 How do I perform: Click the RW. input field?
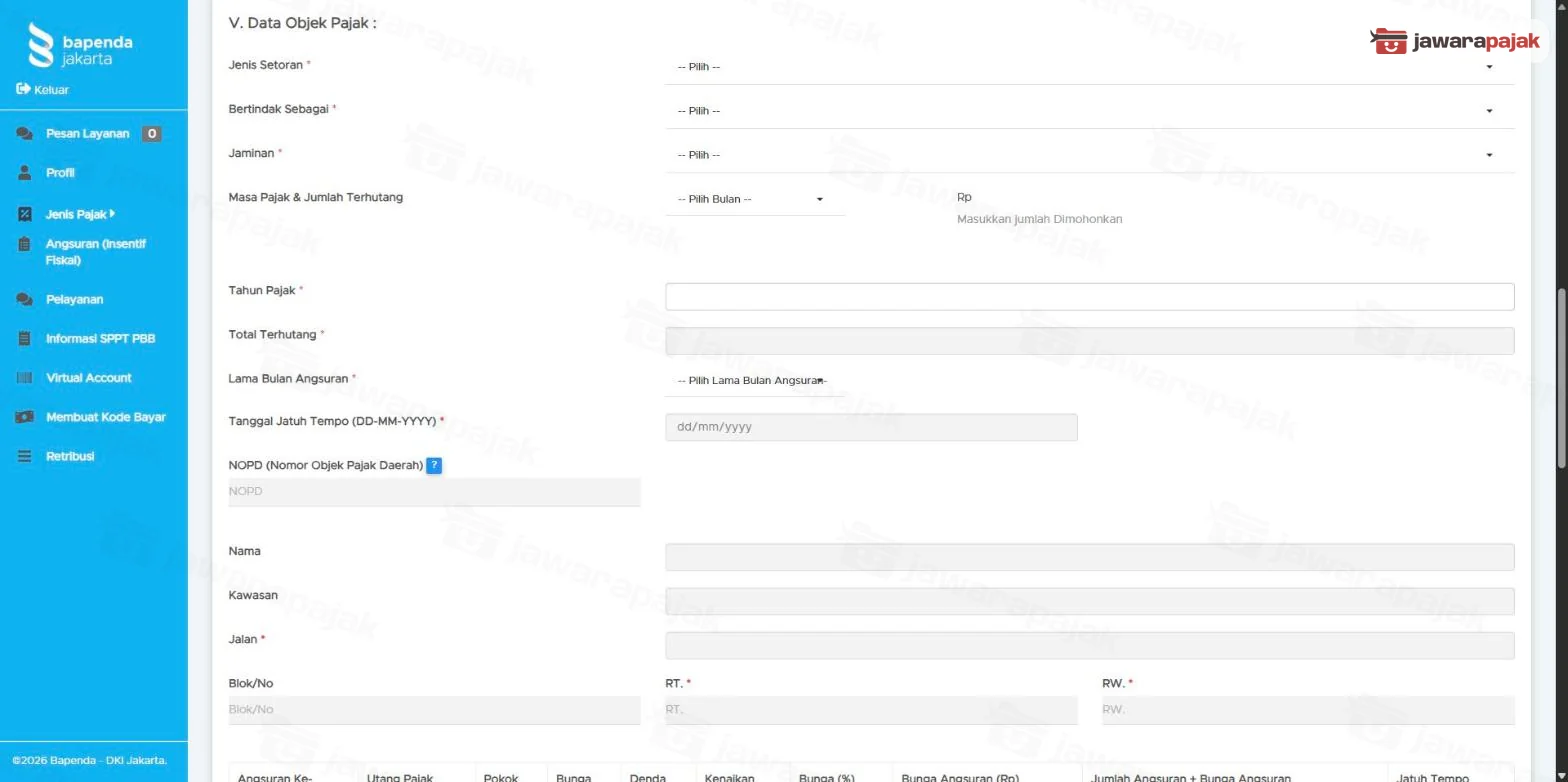tap(1308, 710)
